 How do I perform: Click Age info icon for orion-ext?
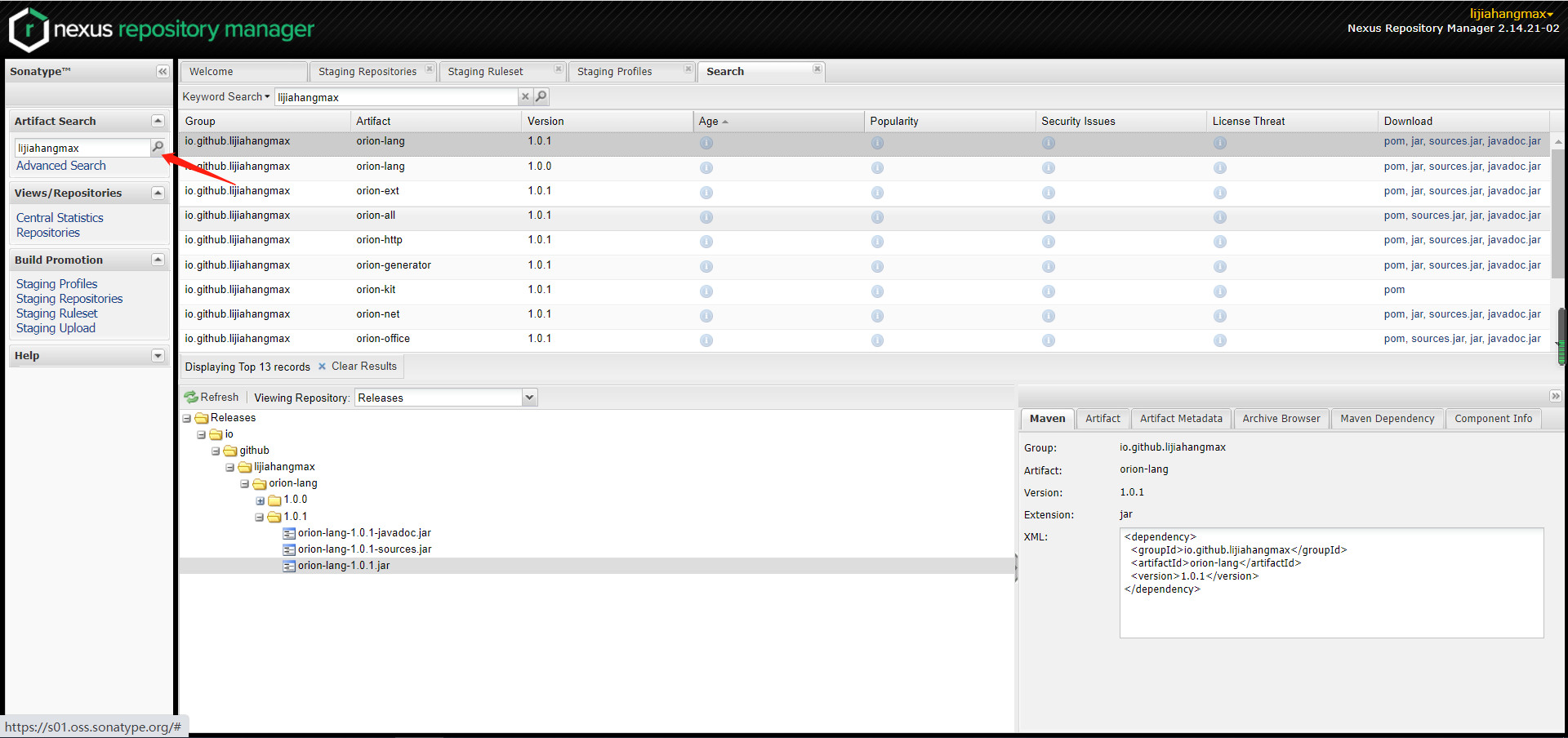[x=706, y=193]
